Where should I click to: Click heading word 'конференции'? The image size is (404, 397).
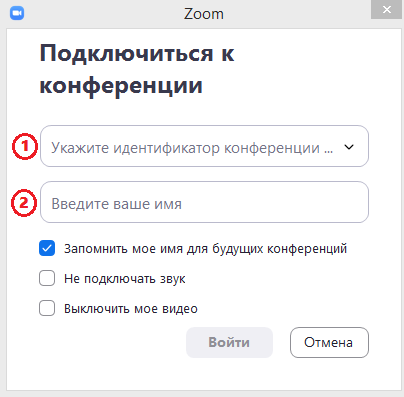(121, 86)
